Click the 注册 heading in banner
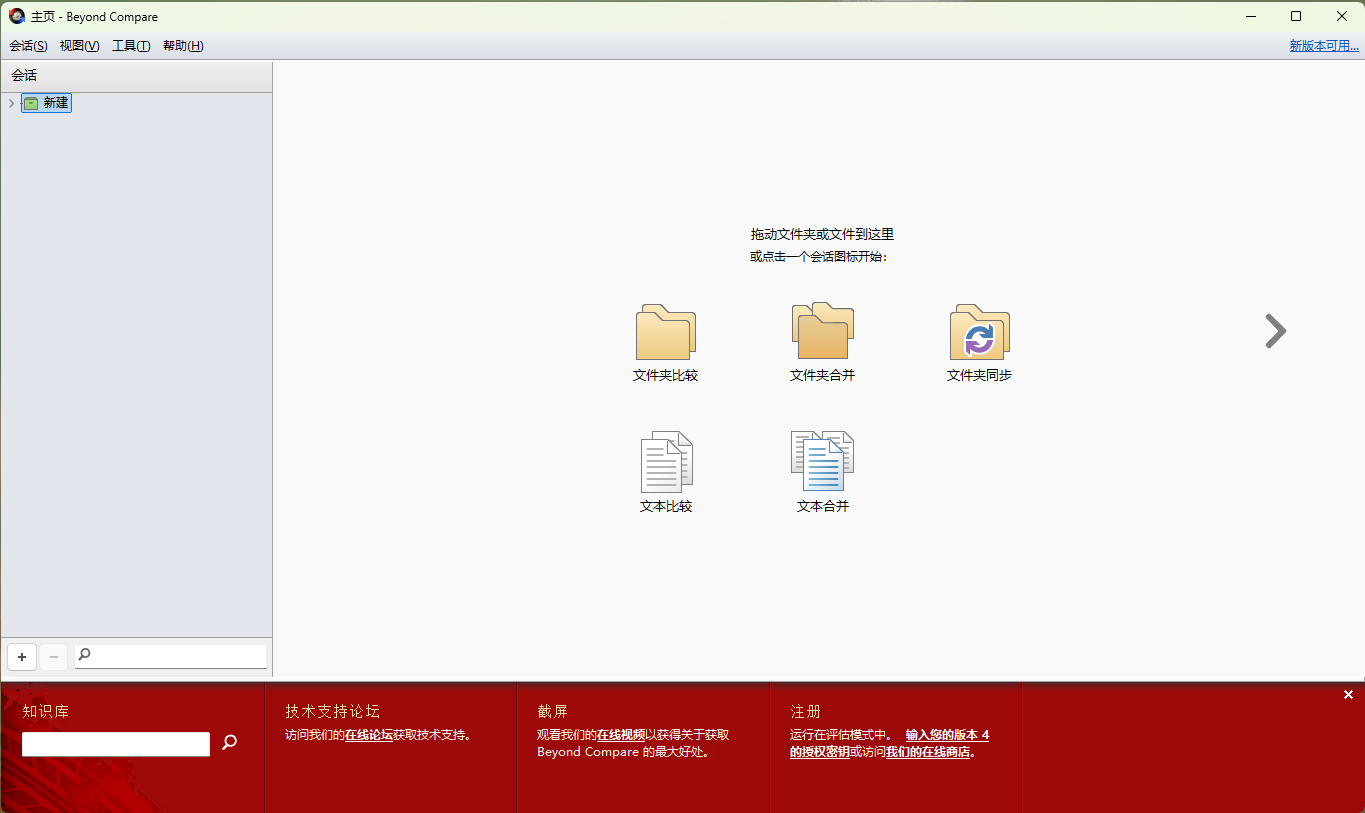 pyautogui.click(x=805, y=712)
